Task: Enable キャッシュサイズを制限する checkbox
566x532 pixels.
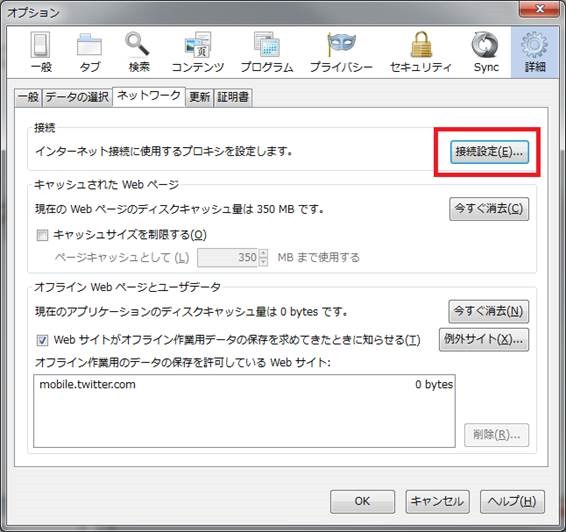Action: click(42, 236)
